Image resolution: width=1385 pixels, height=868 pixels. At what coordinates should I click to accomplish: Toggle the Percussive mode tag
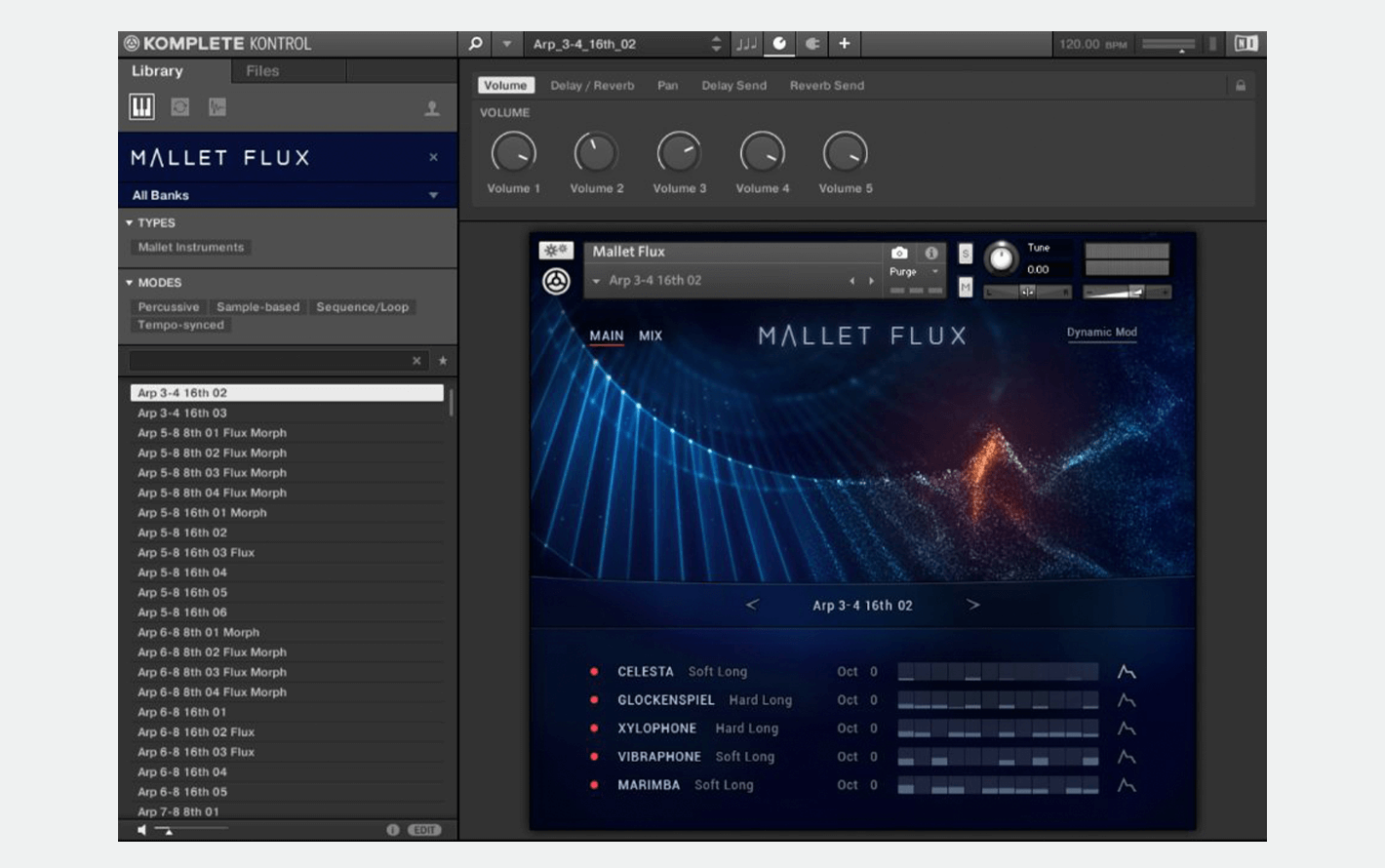[169, 307]
